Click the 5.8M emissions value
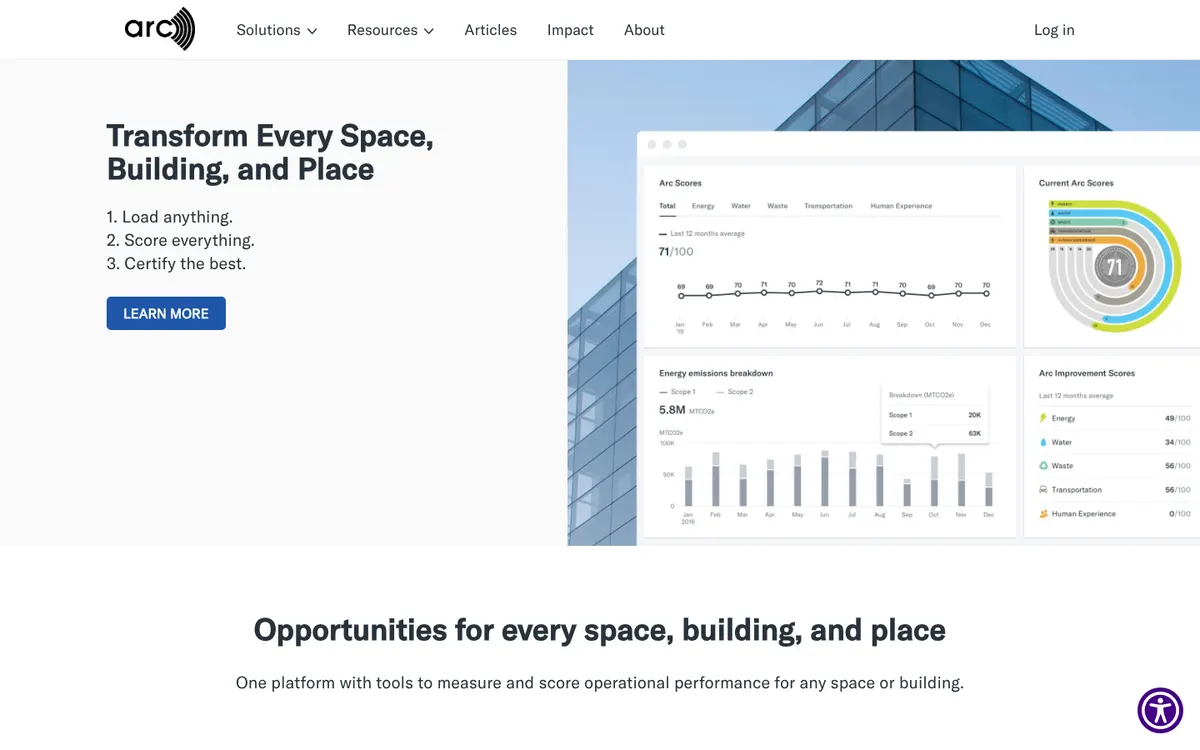 point(672,410)
